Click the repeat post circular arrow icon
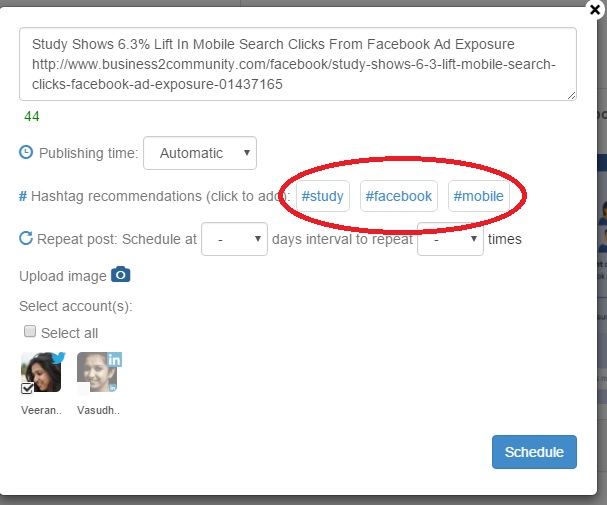Screen dimensions: 607x505 26,238
